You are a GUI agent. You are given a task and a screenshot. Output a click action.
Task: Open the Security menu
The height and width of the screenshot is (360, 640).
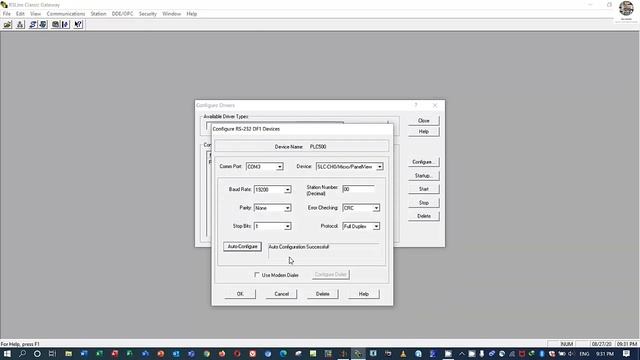[x=148, y=14]
